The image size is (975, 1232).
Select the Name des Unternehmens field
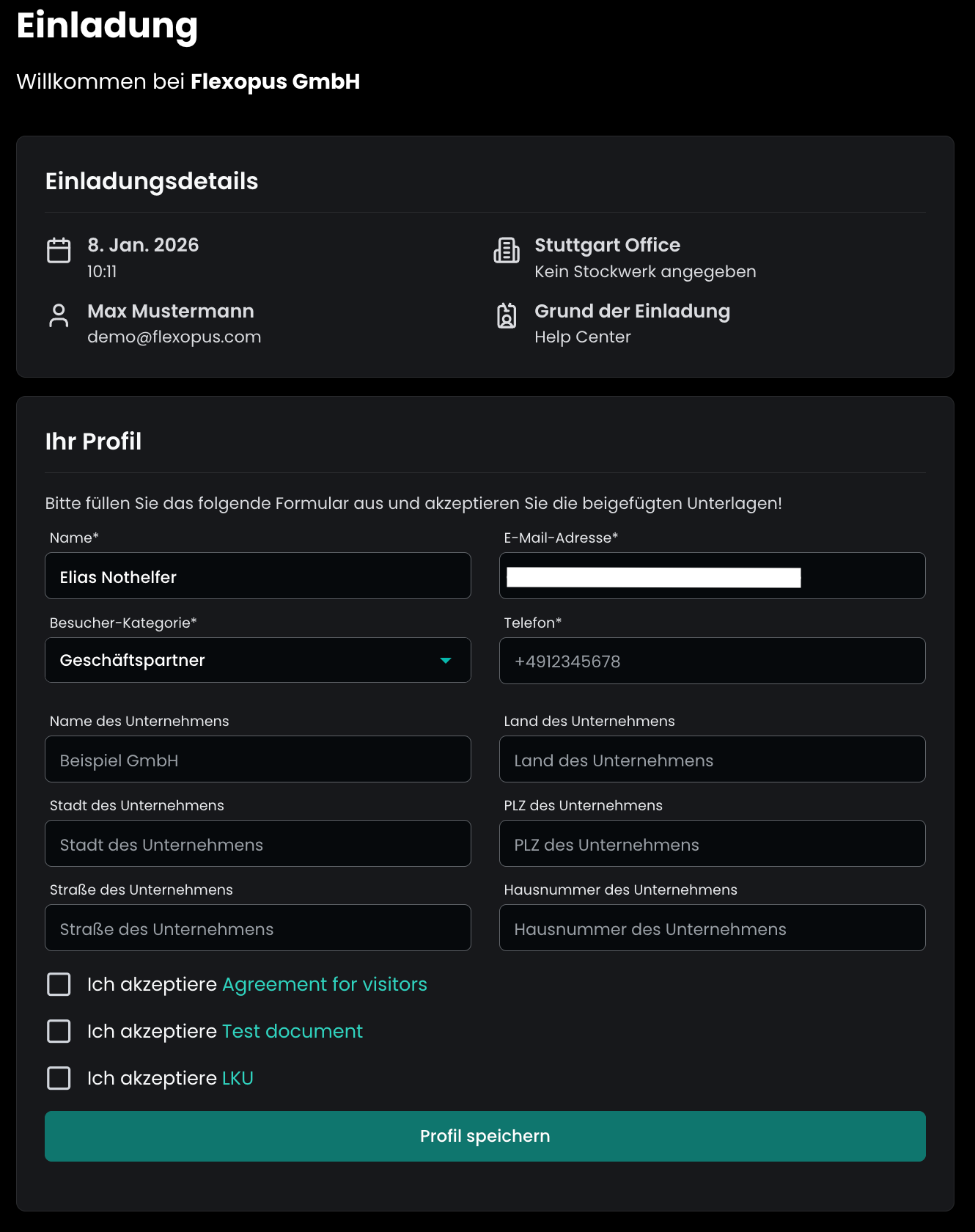[258, 760]
